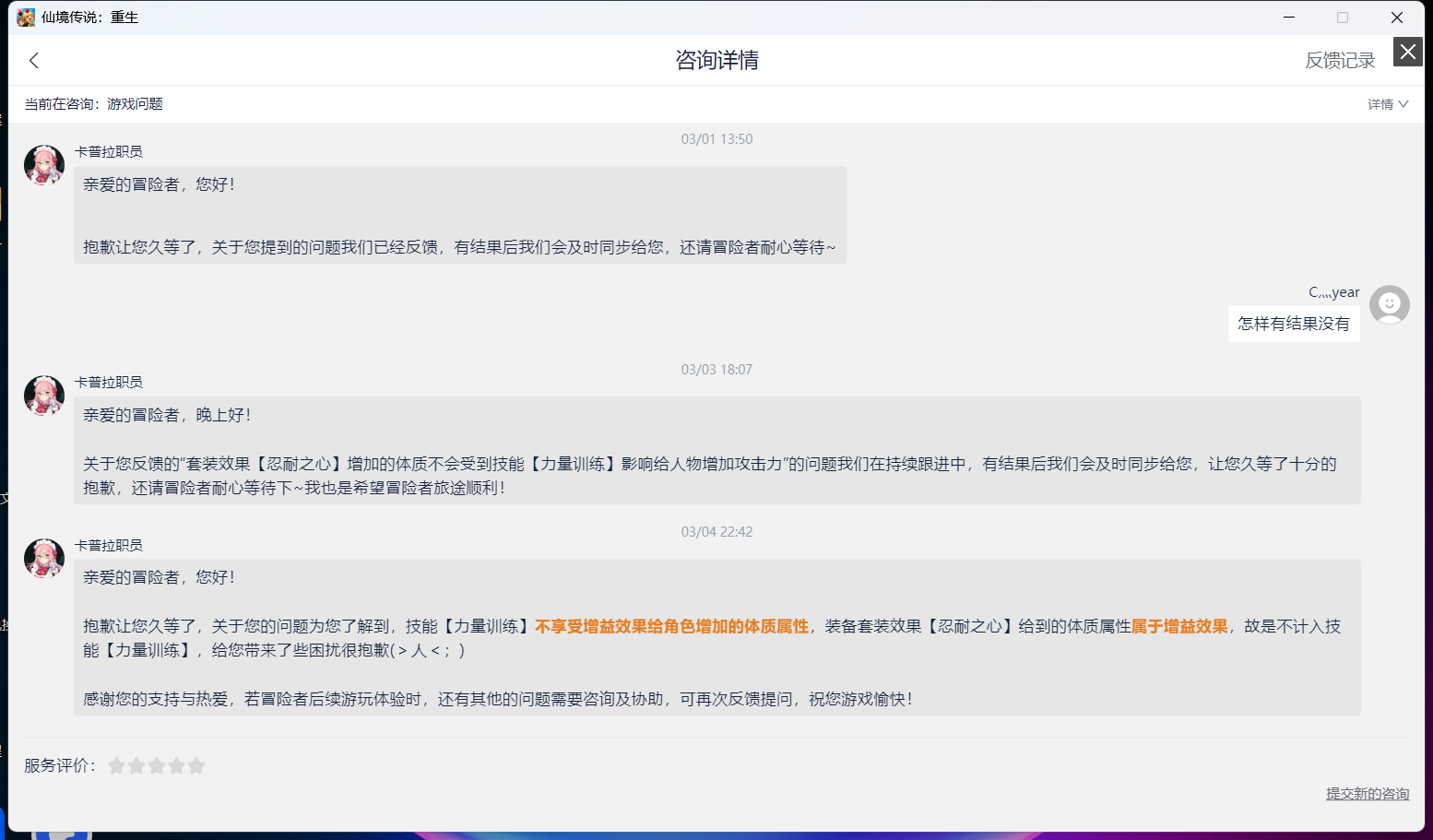Expand the 详情 details dropdown

[1387, 104]
